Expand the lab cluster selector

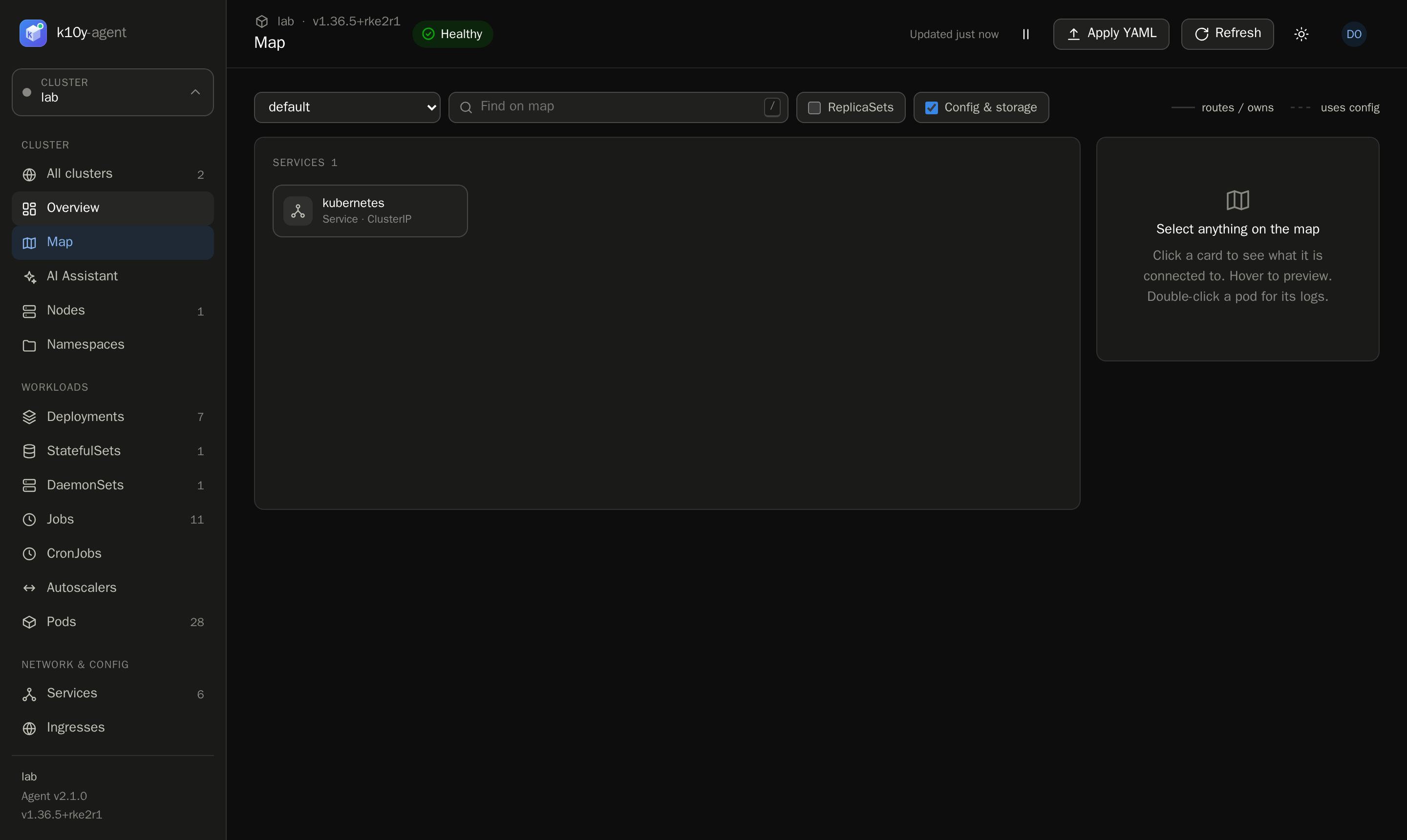click(113, 92)
